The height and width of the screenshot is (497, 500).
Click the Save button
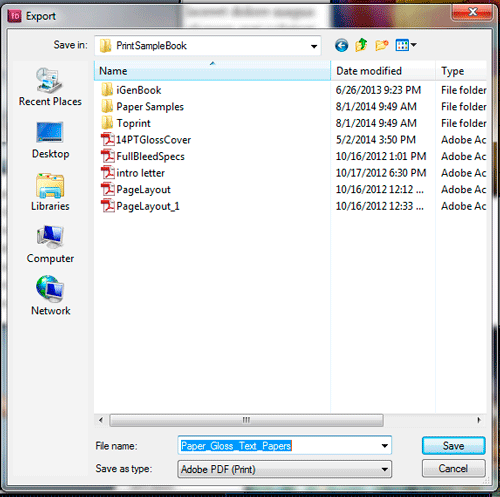click(453, 446)
